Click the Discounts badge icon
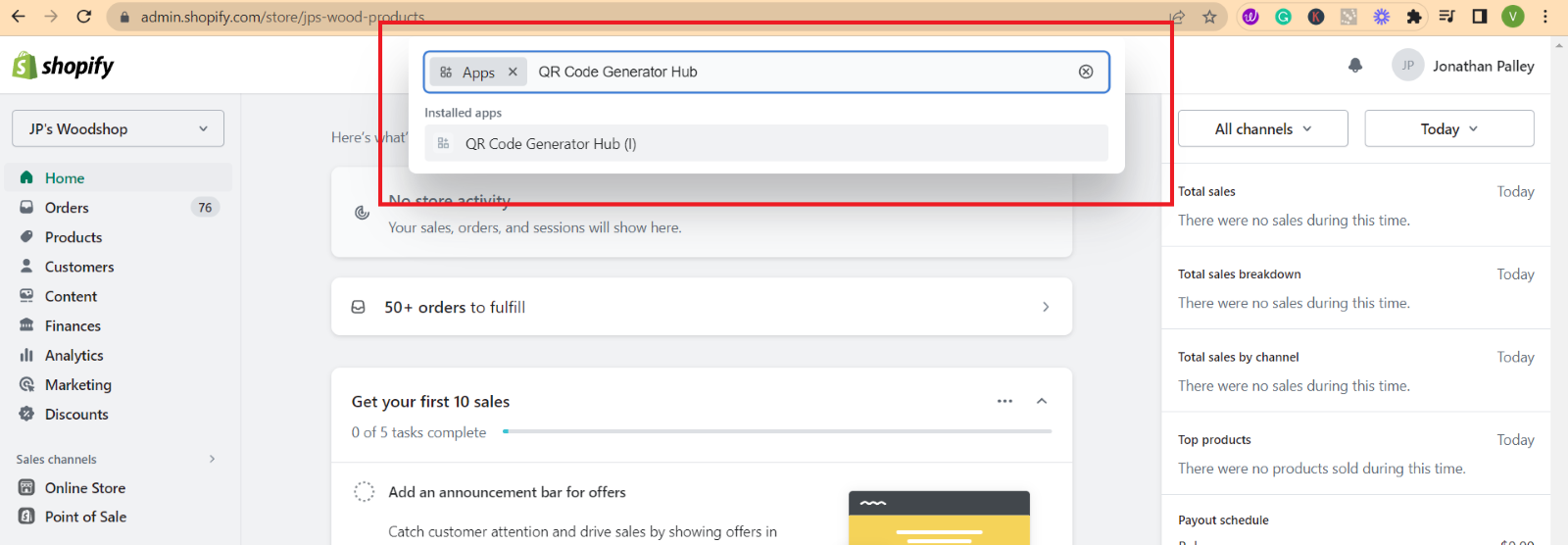1568x545 pixels. 26,414
